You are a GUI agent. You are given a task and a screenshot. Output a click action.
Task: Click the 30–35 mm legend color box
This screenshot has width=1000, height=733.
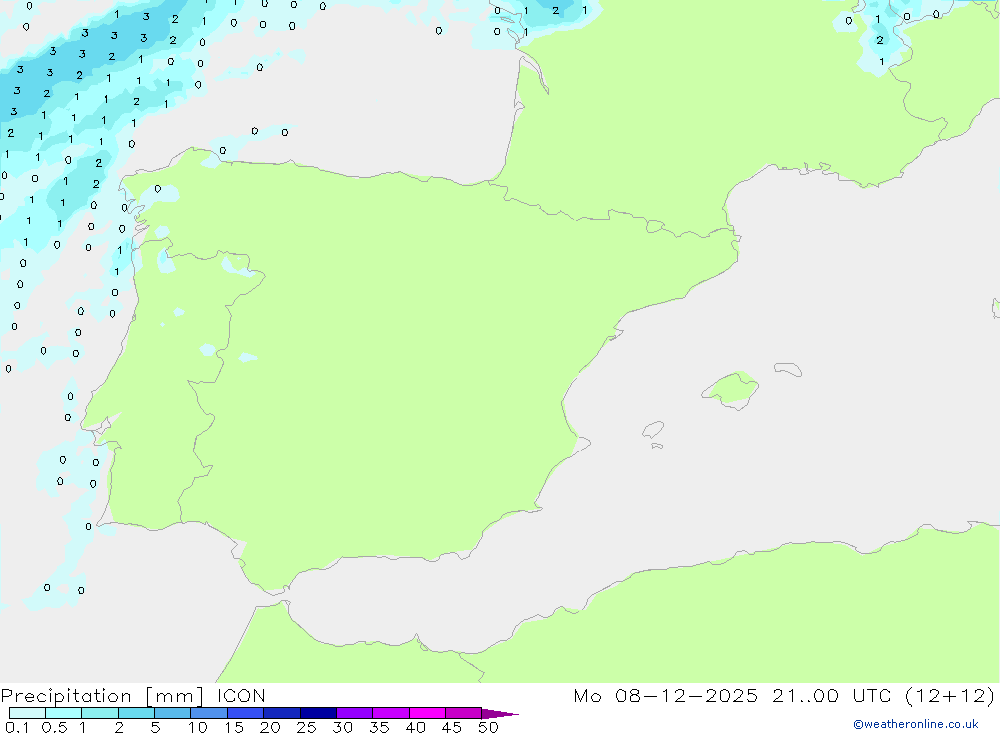pyautogui.click(x=355, y=713)
